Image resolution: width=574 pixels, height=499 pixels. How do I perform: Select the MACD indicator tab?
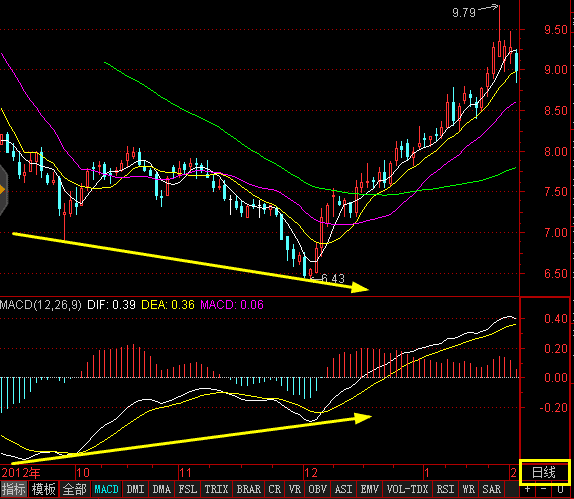(107, 489)
